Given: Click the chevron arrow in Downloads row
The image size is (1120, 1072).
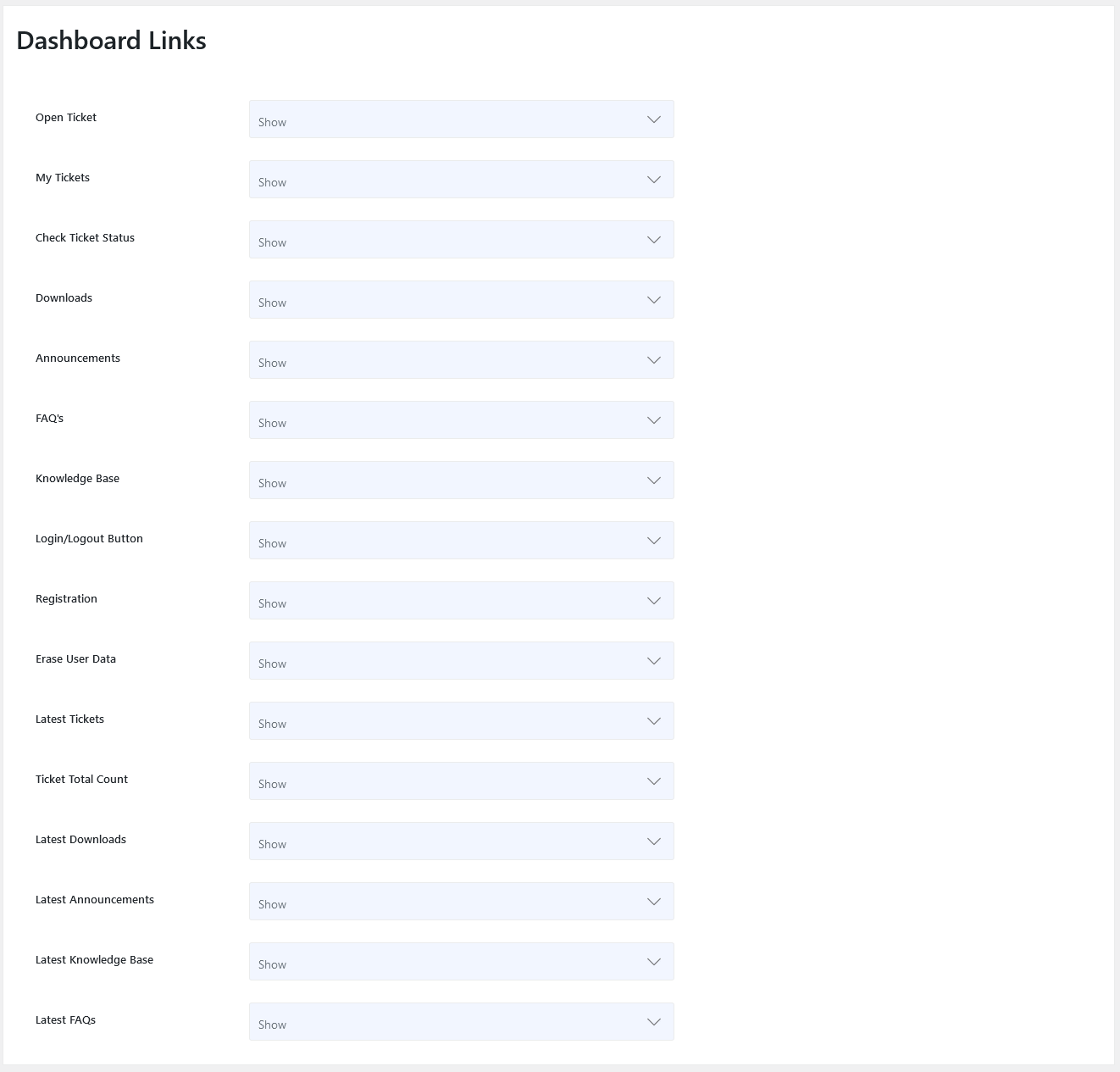Looking at the screenshot, I should pos(654,300).
